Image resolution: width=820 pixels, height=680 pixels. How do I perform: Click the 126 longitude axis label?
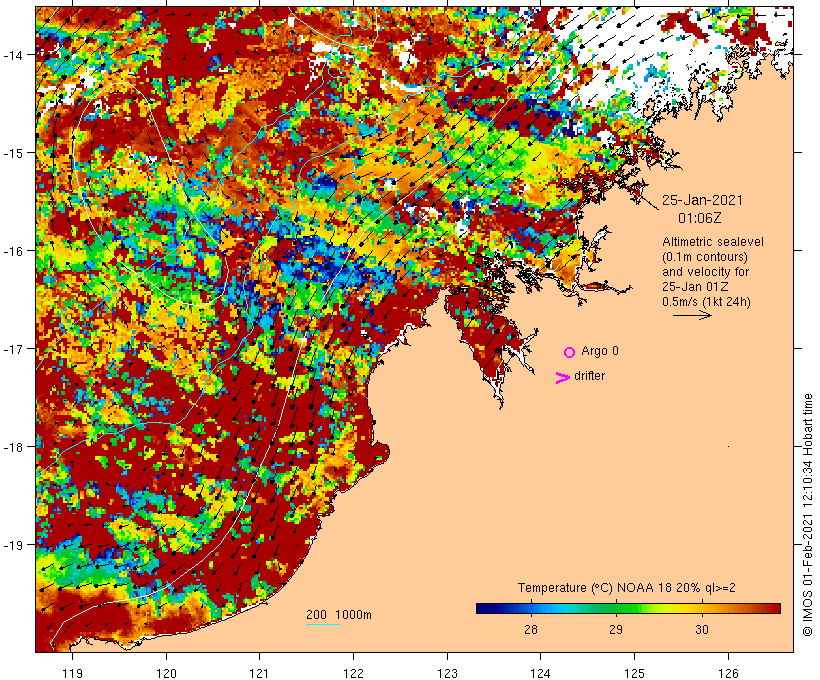click(728, 673)
